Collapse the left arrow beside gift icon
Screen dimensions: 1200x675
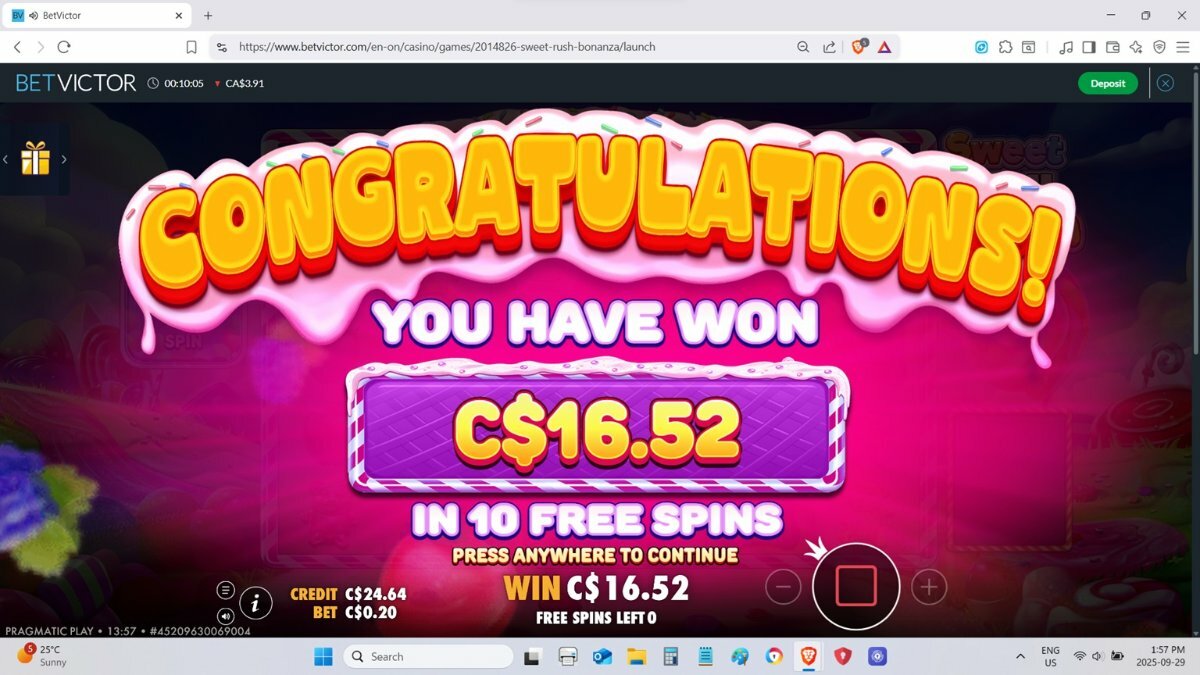(x=6, y=159)
